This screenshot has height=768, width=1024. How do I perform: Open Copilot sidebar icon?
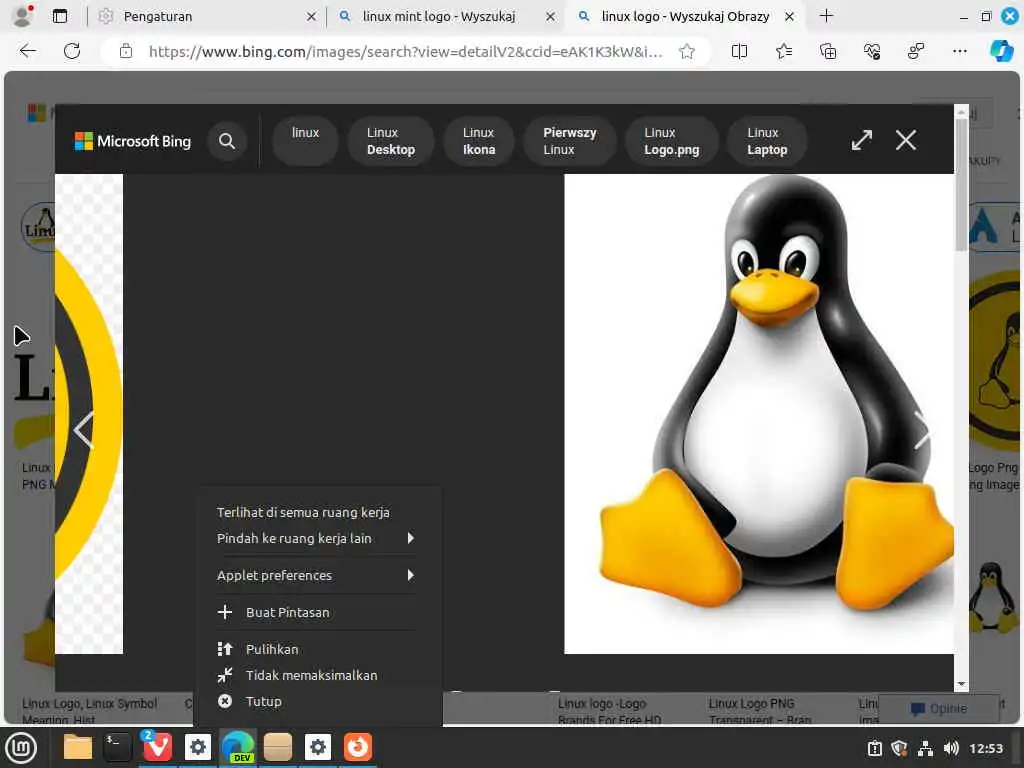pyautogui.click(x=1001, y=51)
